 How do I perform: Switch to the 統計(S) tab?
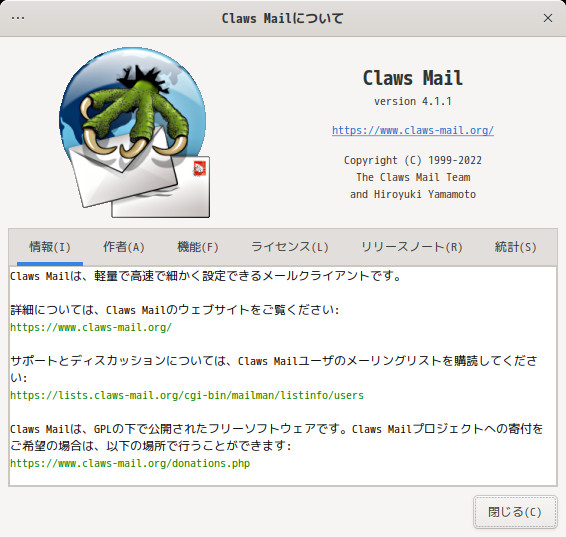tap(515, 247)
